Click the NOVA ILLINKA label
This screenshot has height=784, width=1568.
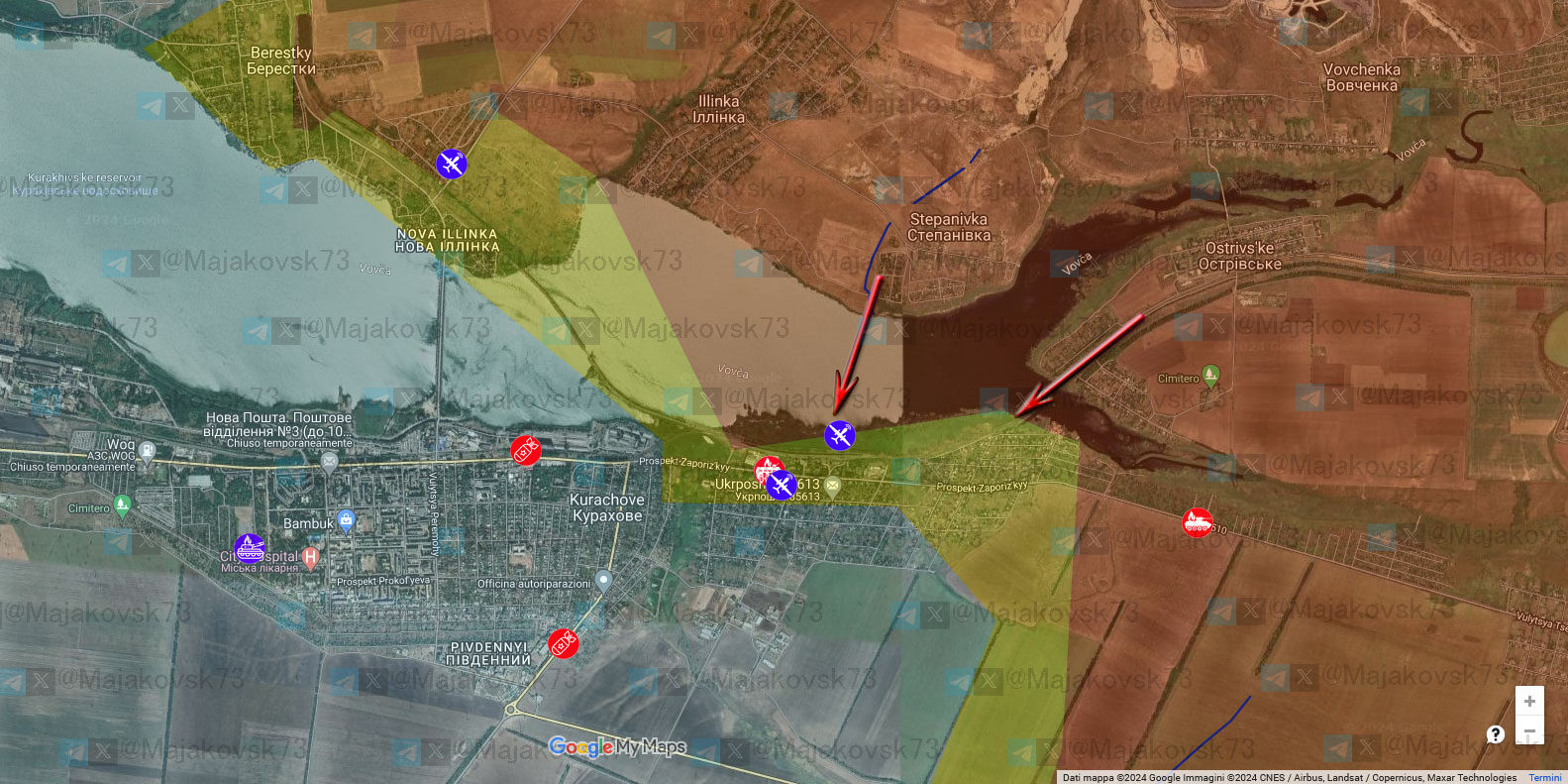coord(448,240)
